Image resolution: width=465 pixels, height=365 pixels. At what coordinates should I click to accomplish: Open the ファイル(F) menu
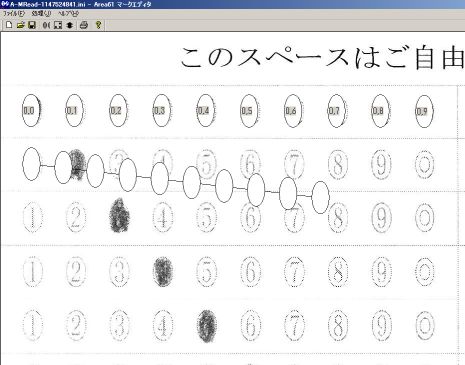click(x=14, y=14)
